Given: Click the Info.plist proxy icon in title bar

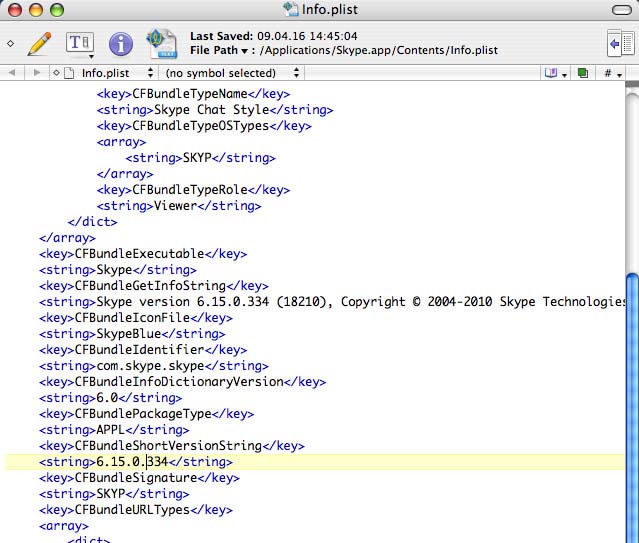Looking at the screenshot, I should coord(291,9).
